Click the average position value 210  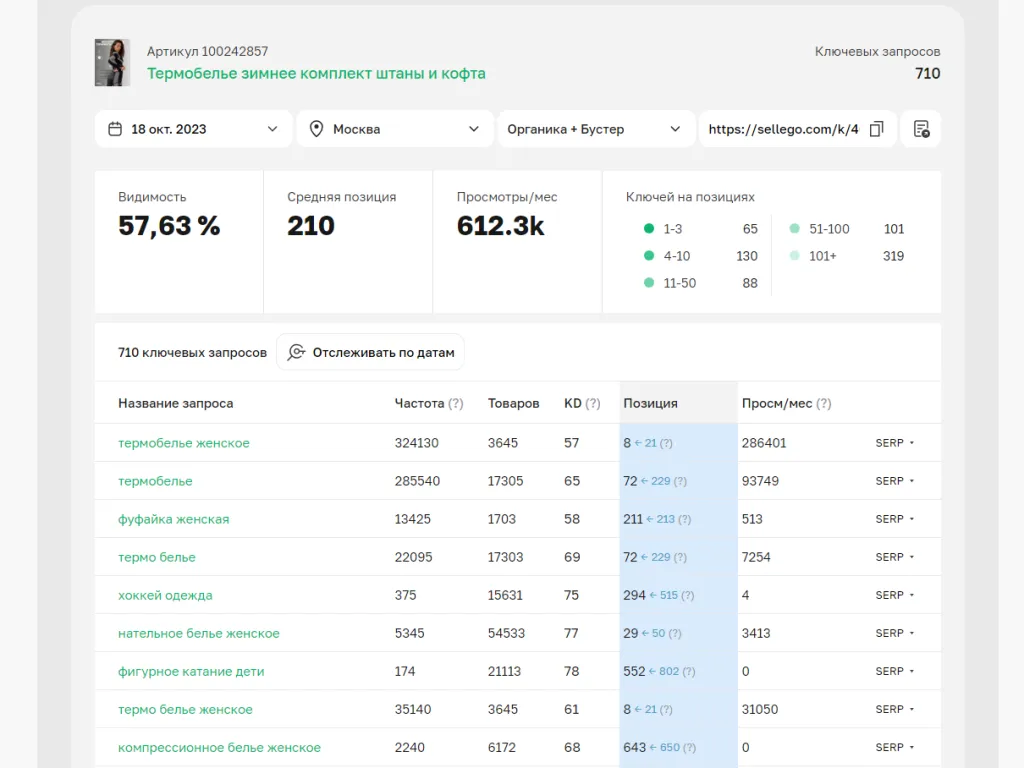tap(311, 226)
